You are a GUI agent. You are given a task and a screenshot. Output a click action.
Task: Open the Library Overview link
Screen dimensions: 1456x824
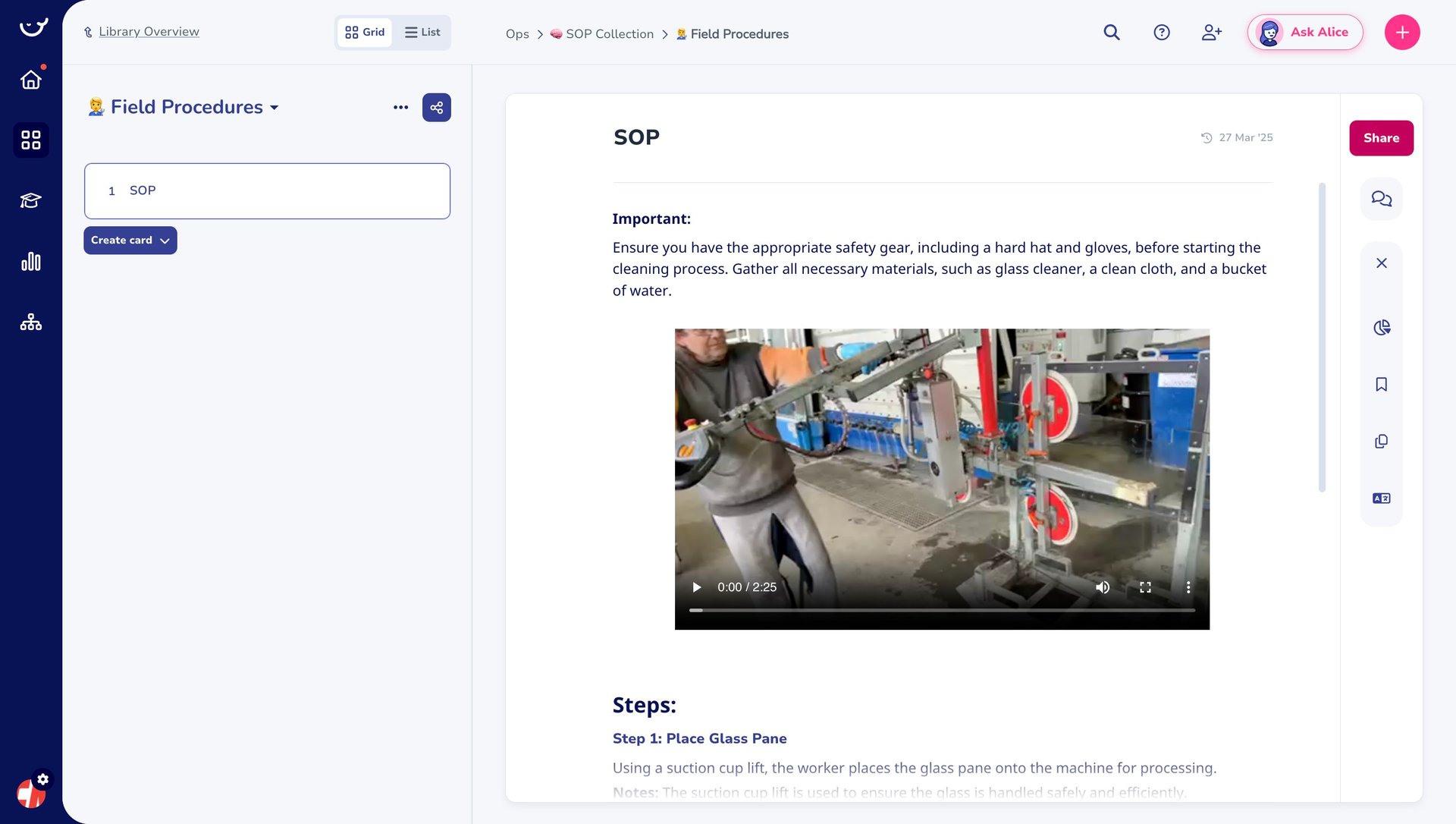click(149, 32)
